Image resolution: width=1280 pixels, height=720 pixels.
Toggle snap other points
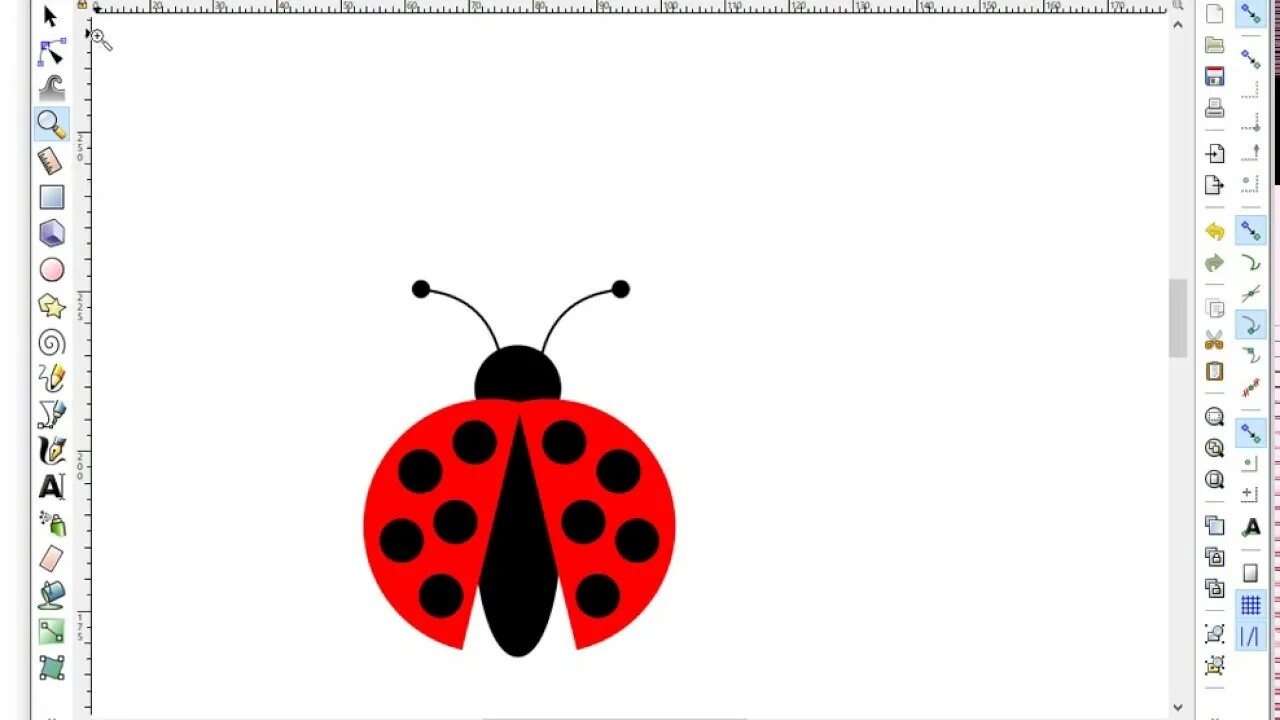click(1251, 433)
